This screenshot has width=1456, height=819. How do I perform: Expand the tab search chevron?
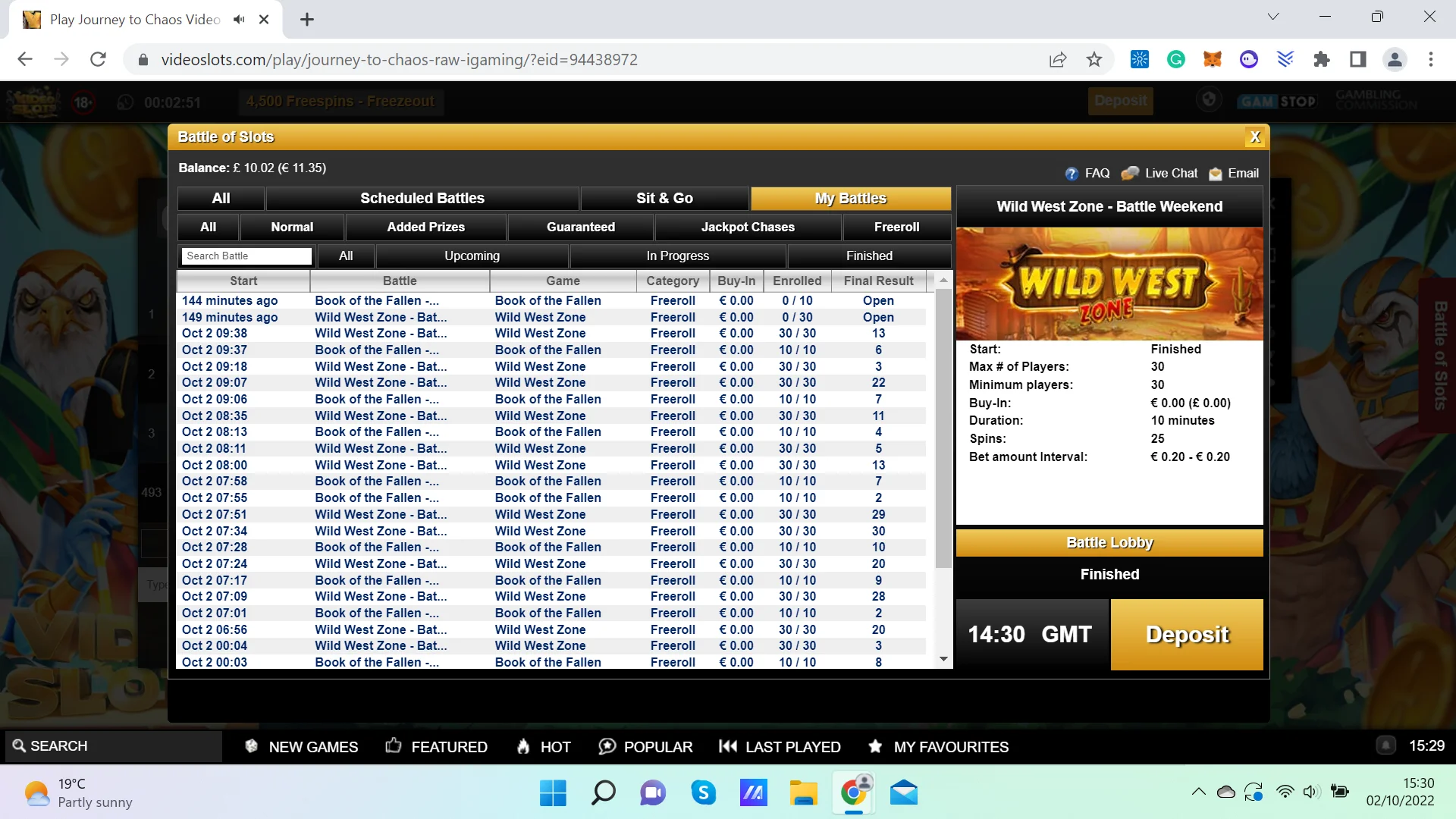pos(1273,17)
